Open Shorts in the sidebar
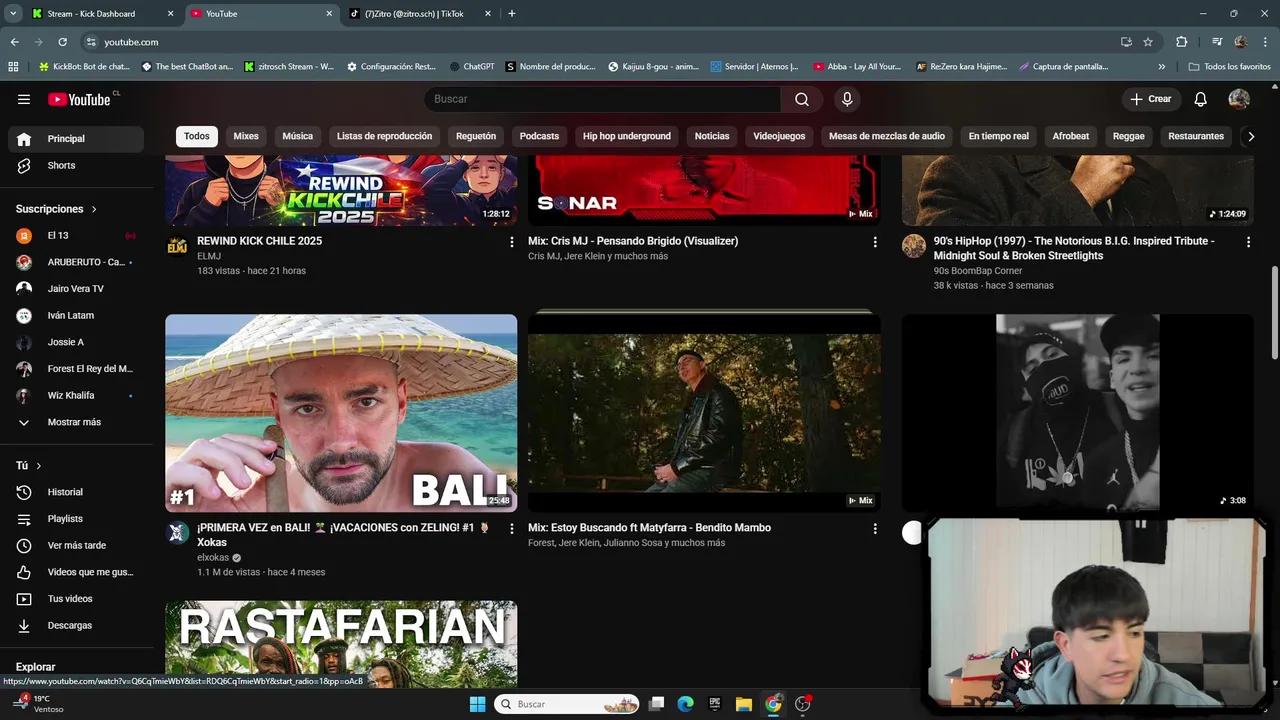 click(76, 165)
